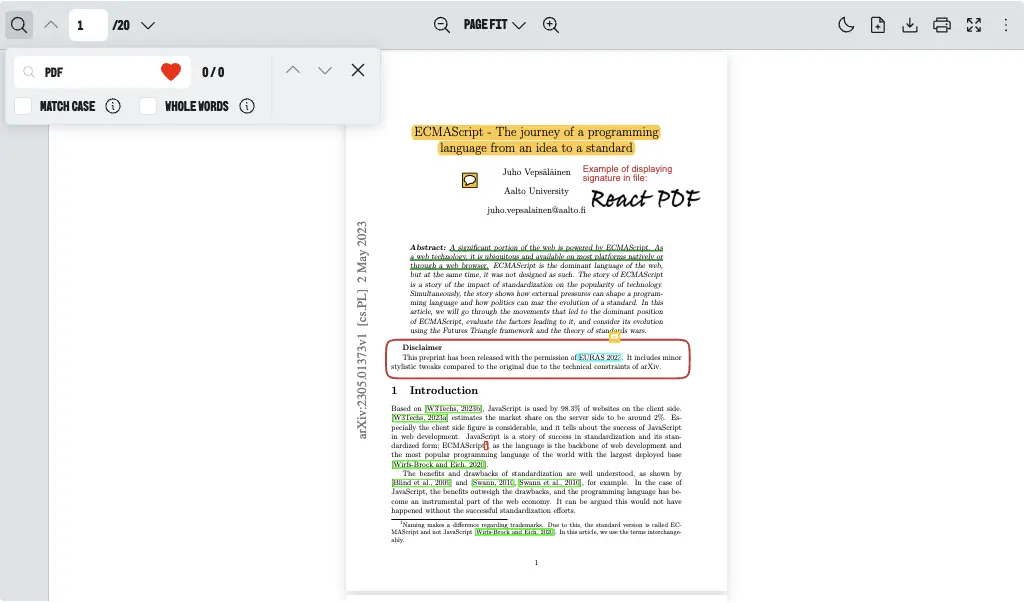Screen dimensions: 1025x603
Task: Print the document
Action: point(942,25)
